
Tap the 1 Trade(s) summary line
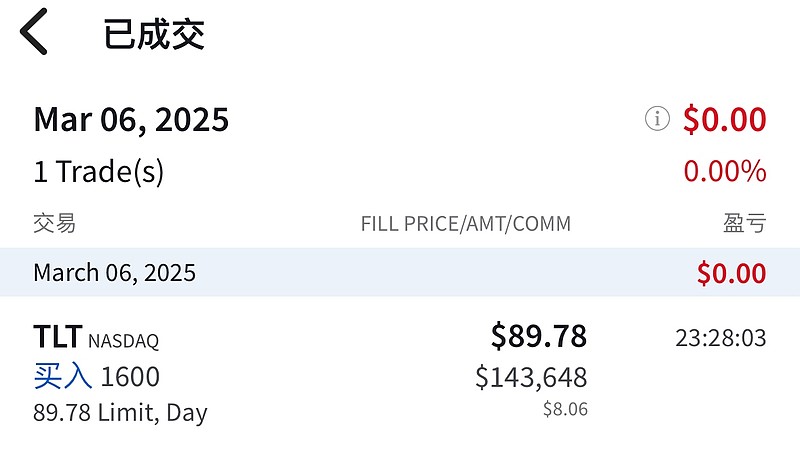coord(99,171)
